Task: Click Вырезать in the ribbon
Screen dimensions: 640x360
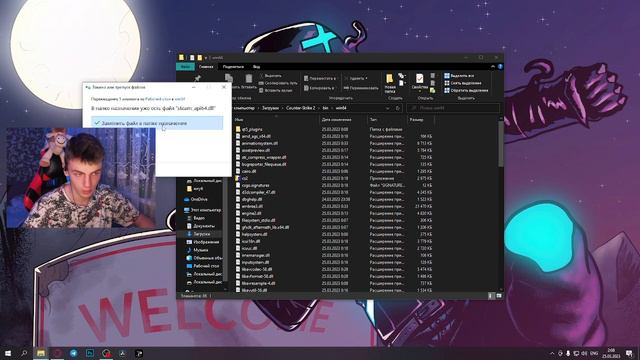Action: tap(271, 76)
